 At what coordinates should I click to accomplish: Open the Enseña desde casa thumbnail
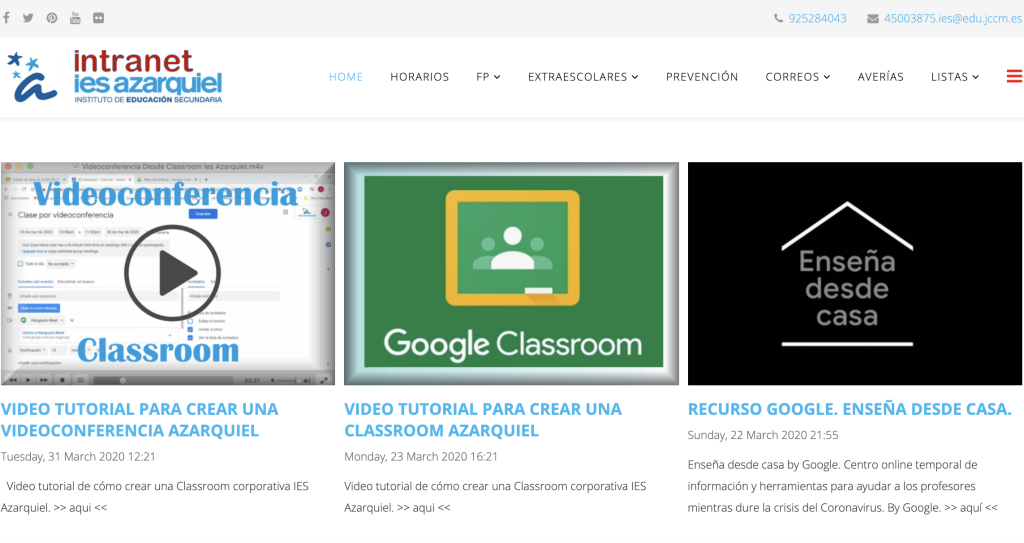(x=855, y=273)
